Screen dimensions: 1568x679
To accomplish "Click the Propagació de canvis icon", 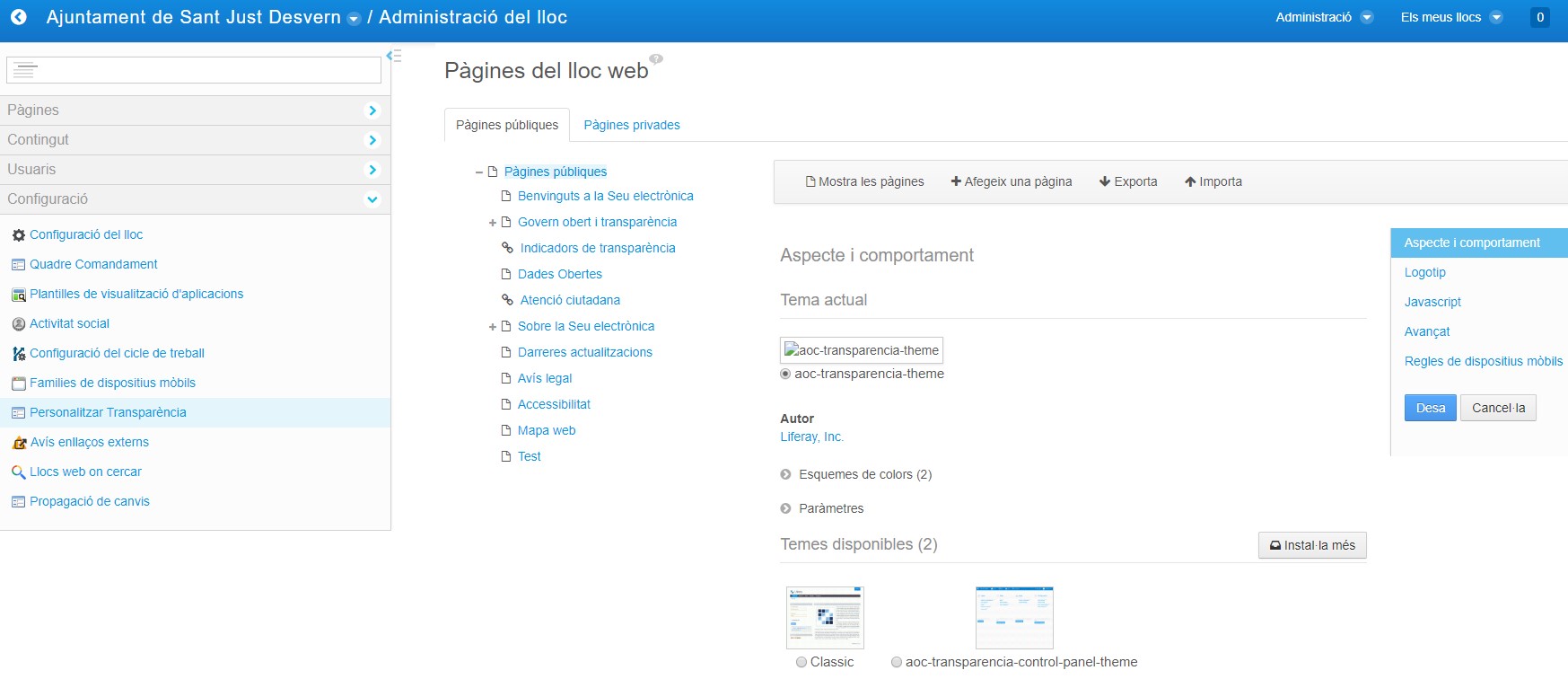I will [x=18, y=502].
